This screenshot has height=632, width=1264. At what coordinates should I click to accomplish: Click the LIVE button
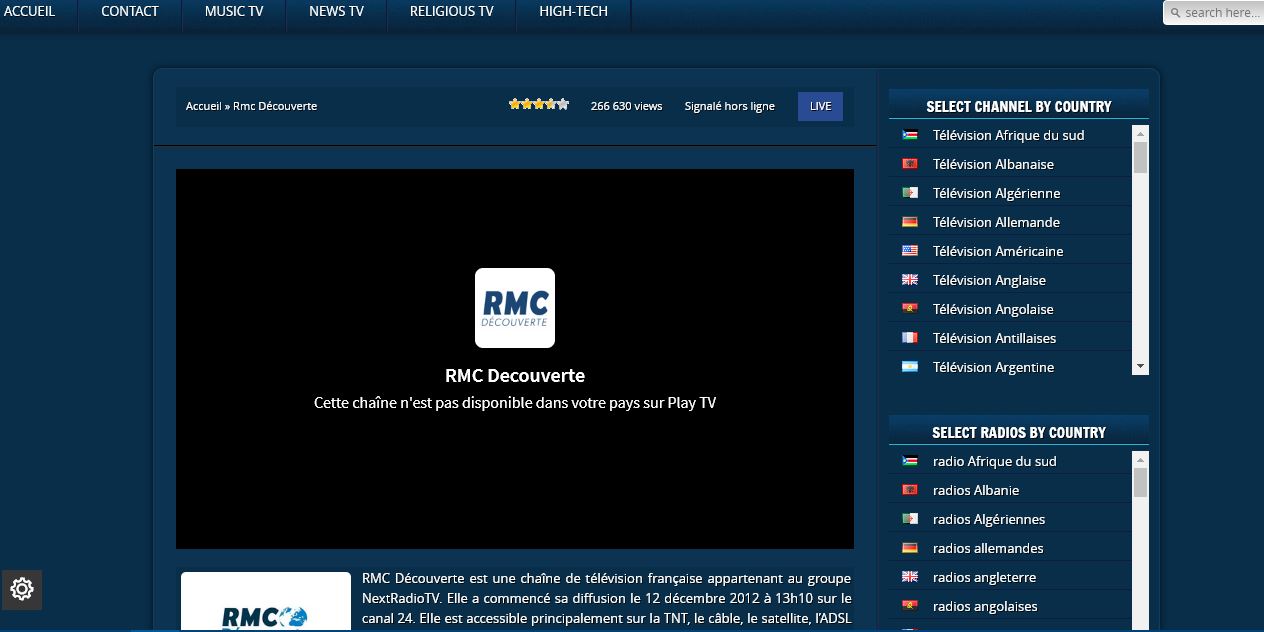(x=820, y=106)
